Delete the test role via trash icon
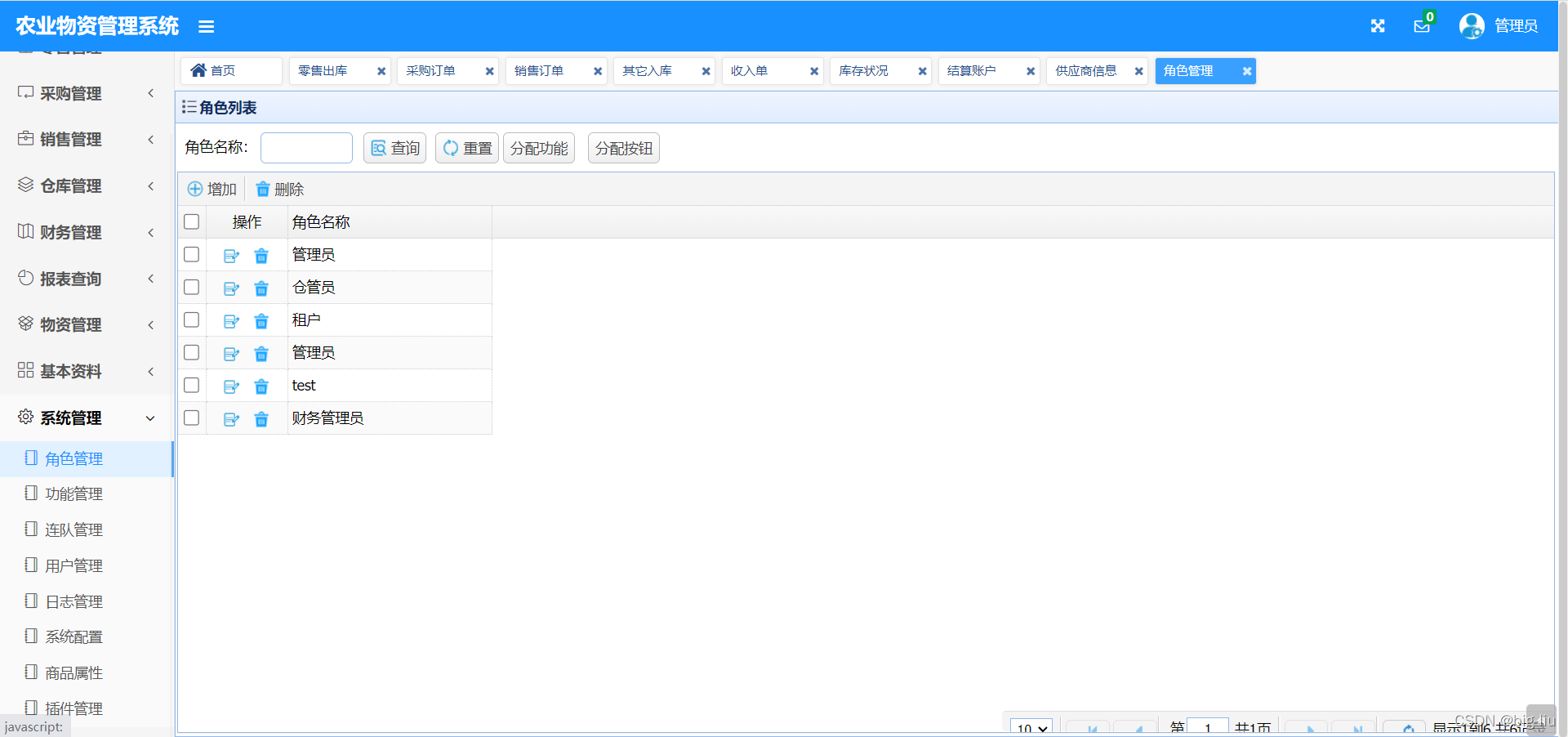1568x737 pixels. pyautogui.click(x=261, y=386)
